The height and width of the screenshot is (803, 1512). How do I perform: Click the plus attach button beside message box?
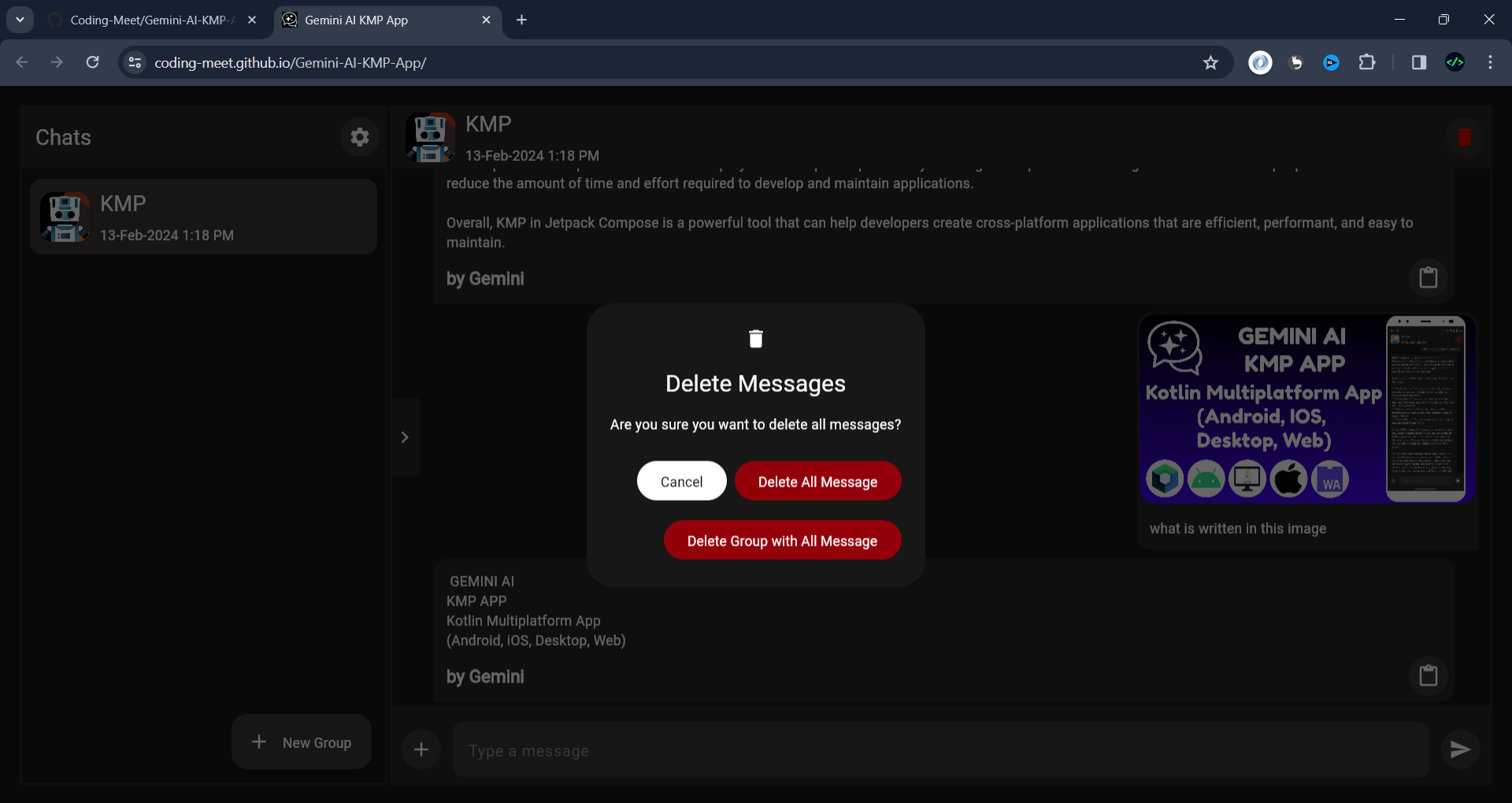tap(421, 749)
